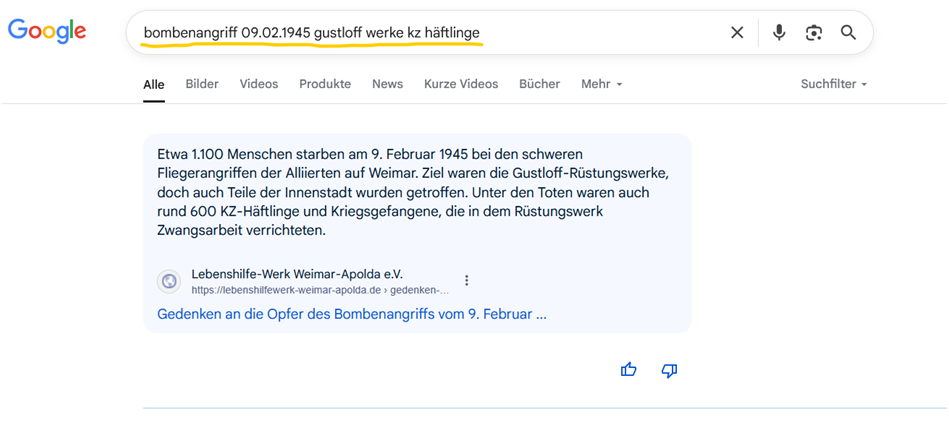
Task: Rate the snippet with thumbs up
Action: click(x=628, y=370)
